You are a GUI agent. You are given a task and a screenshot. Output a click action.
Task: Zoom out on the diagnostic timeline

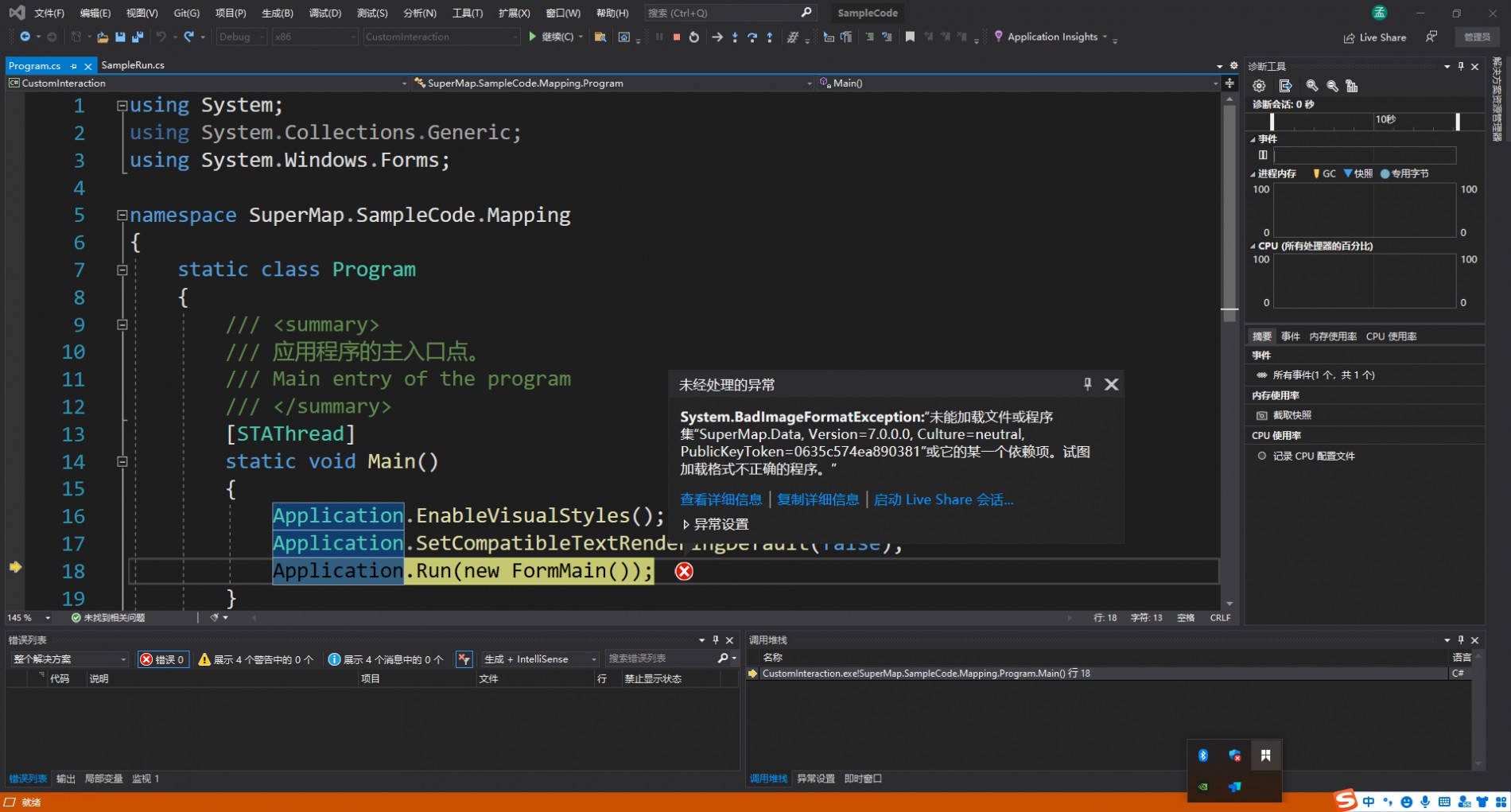coord(1332,86)
